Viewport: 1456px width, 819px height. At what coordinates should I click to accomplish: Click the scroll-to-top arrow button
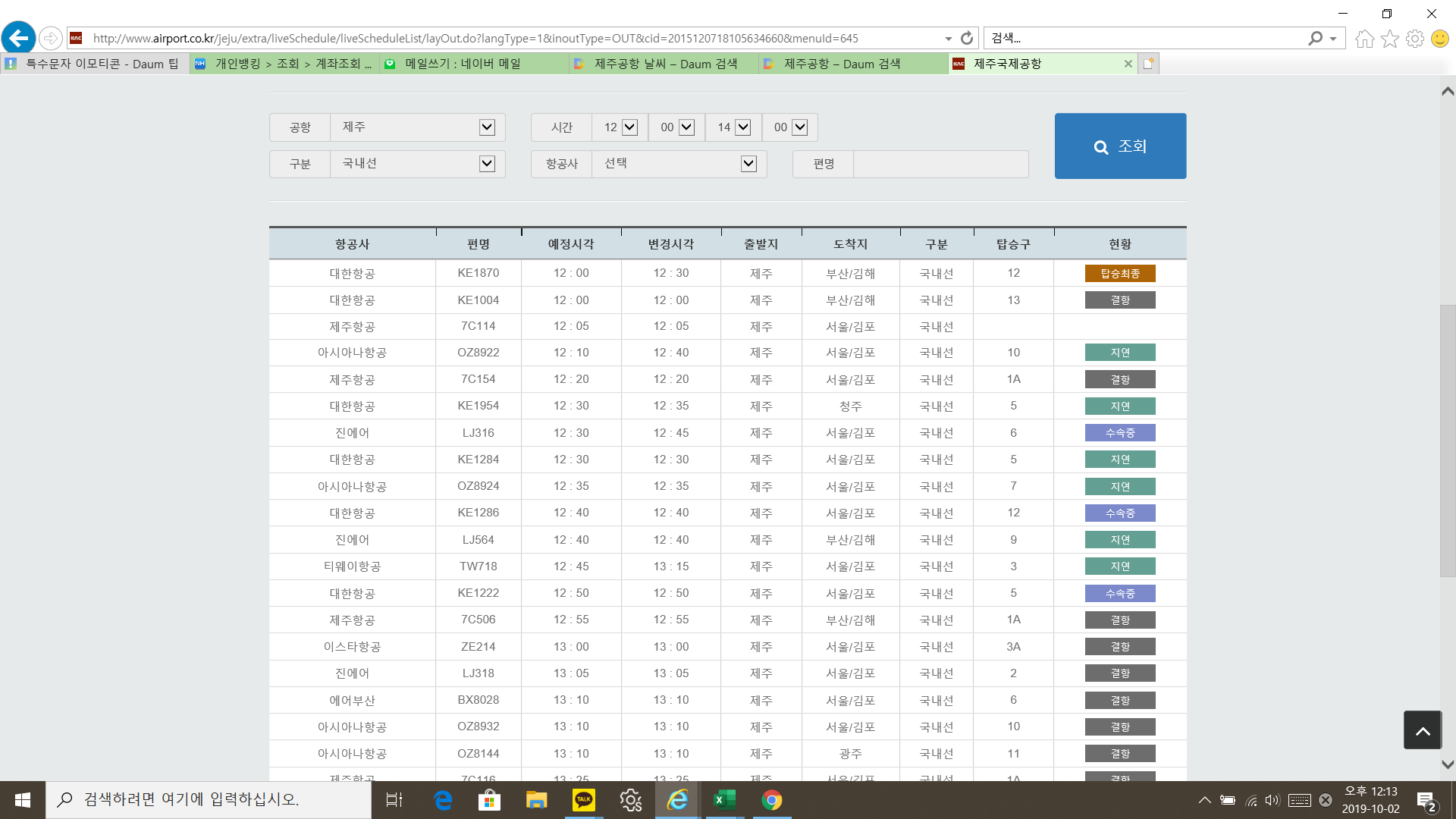click(1422, 730)
